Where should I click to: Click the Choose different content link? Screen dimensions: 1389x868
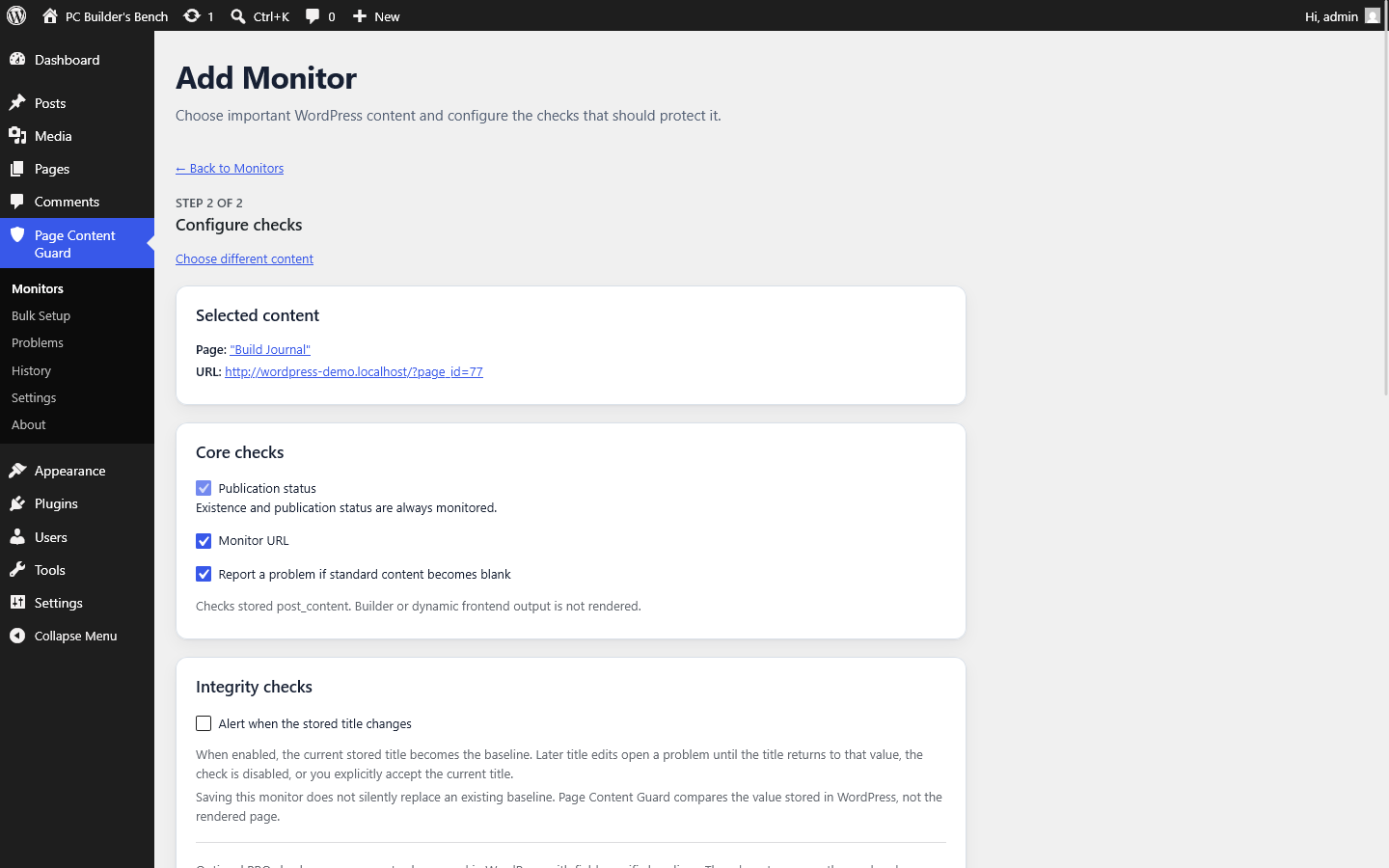click(x=244, y=258)
